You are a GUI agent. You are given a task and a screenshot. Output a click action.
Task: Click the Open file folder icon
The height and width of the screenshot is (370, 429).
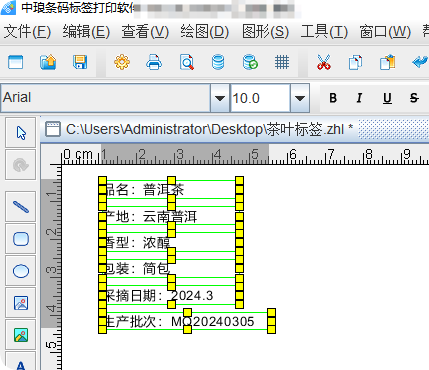[48, 62]
